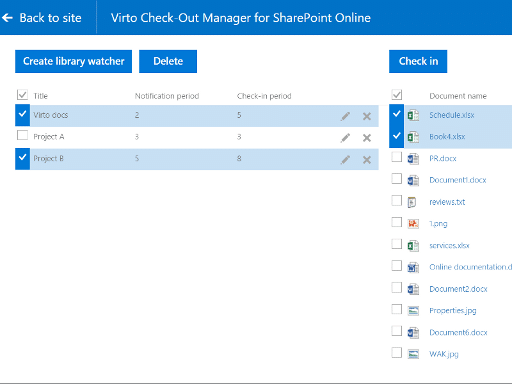Screen dimensions: 512x384
Task: Edit the Project A watcher with pencil icon
Action: tap(345, 138)
